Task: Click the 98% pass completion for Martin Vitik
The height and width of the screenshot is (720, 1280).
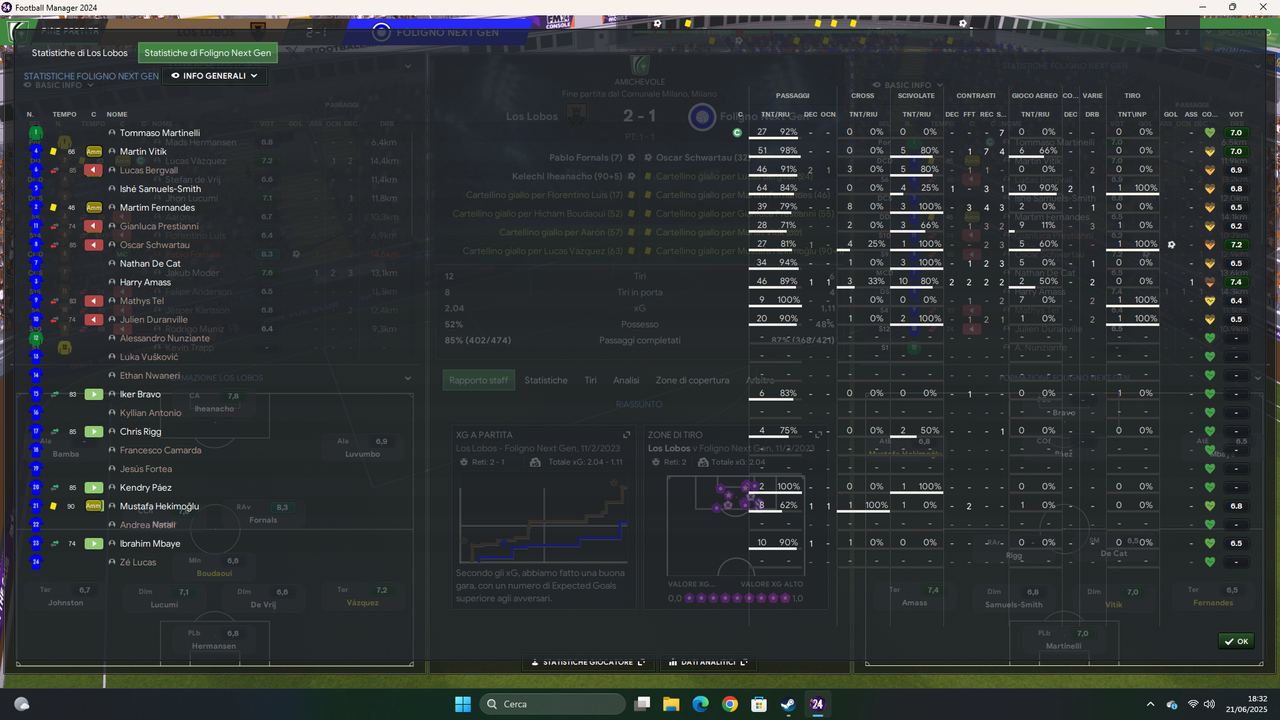Action: [x=789, y=151]
